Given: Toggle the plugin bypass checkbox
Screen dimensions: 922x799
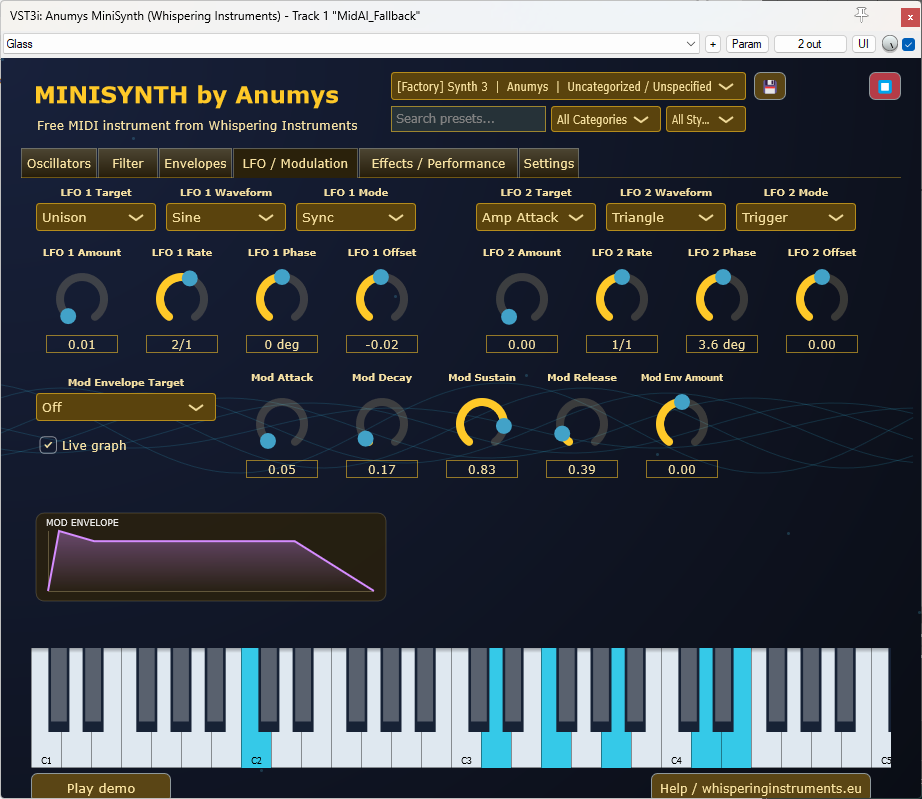Looking at the screenshot, I should click(x=908, y=44).
